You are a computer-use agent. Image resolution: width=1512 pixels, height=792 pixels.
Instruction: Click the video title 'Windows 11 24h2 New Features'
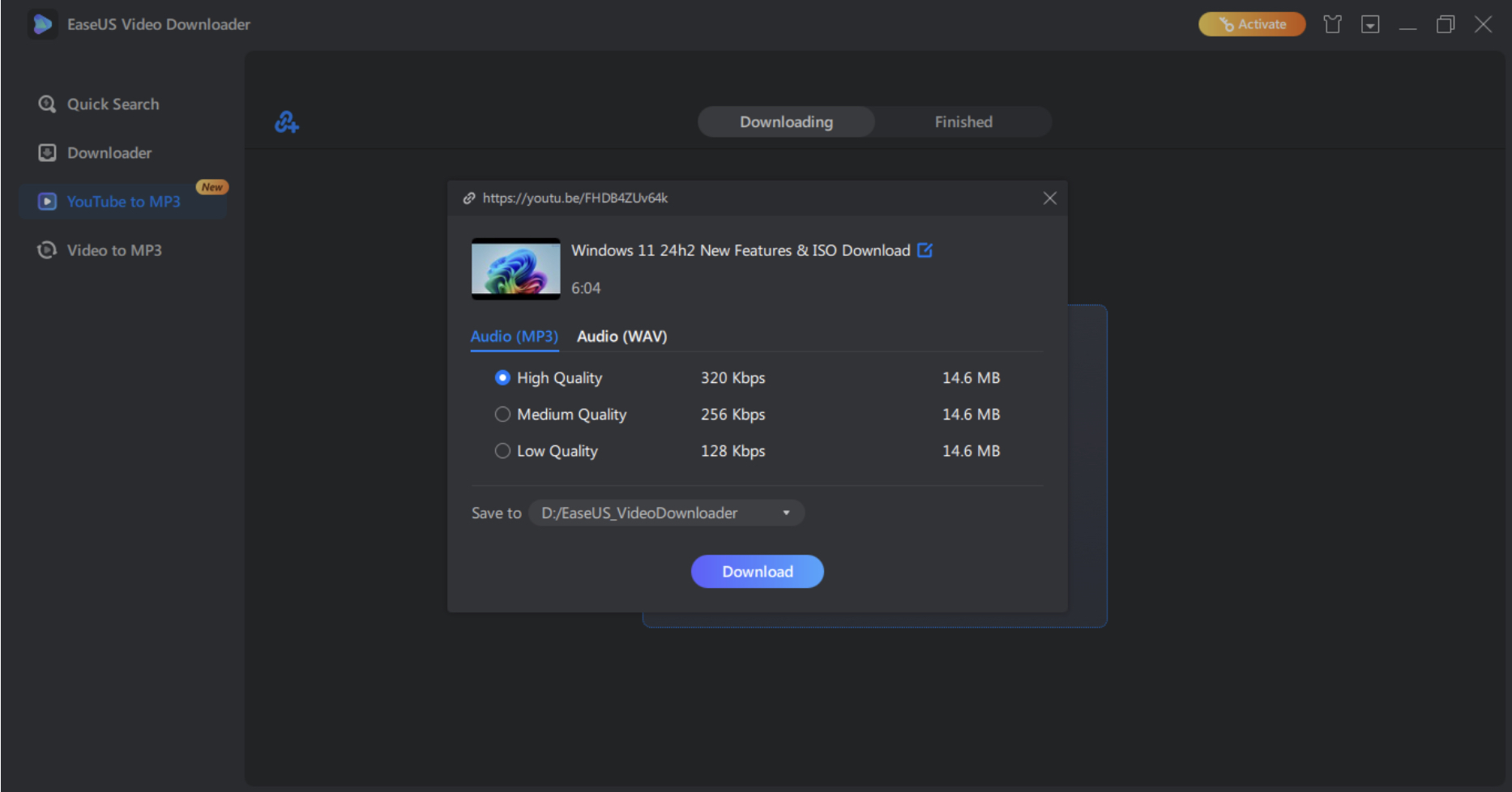pos(741,250)
